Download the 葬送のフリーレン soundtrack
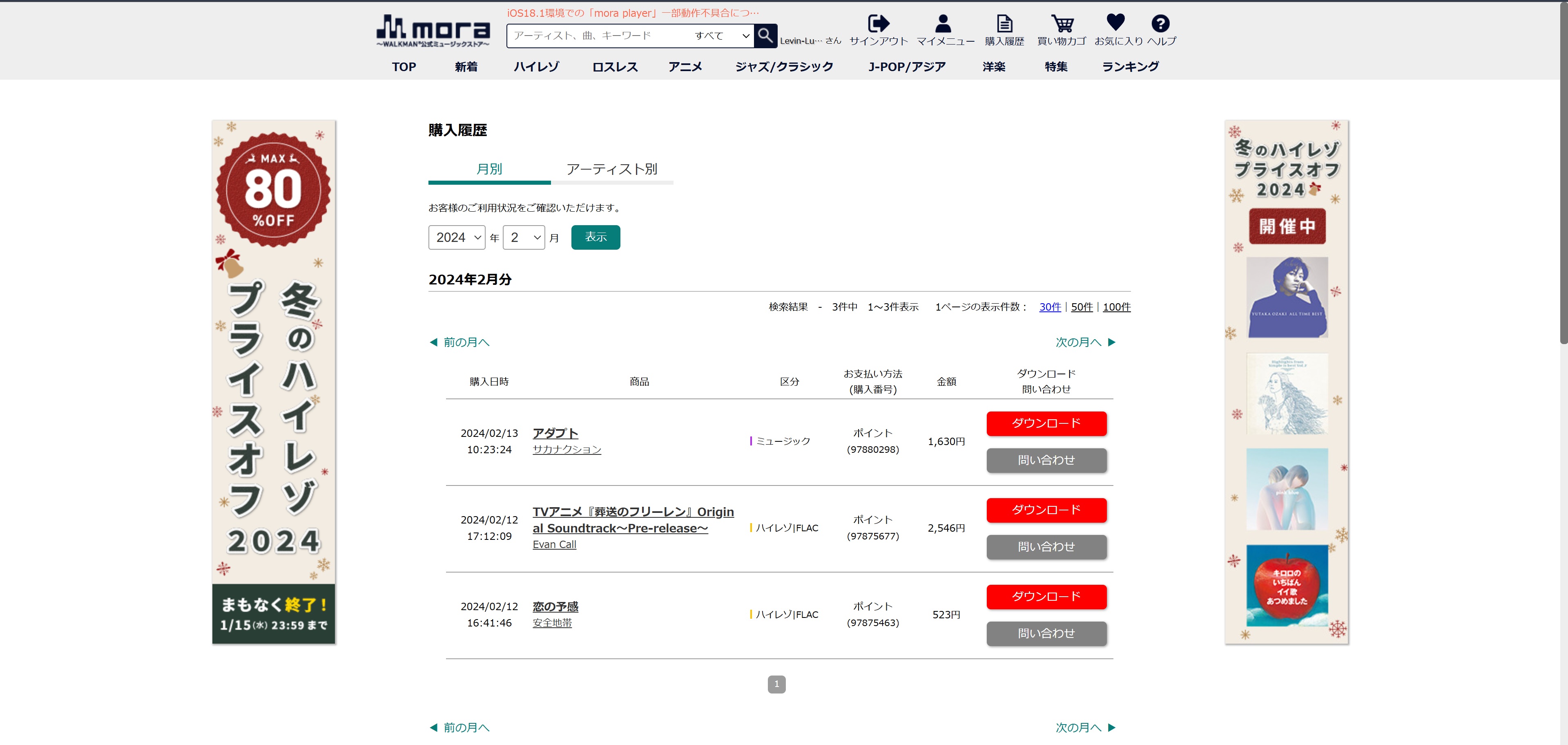The width and height of the screenshot is (1568, 745). (1046, 510)
